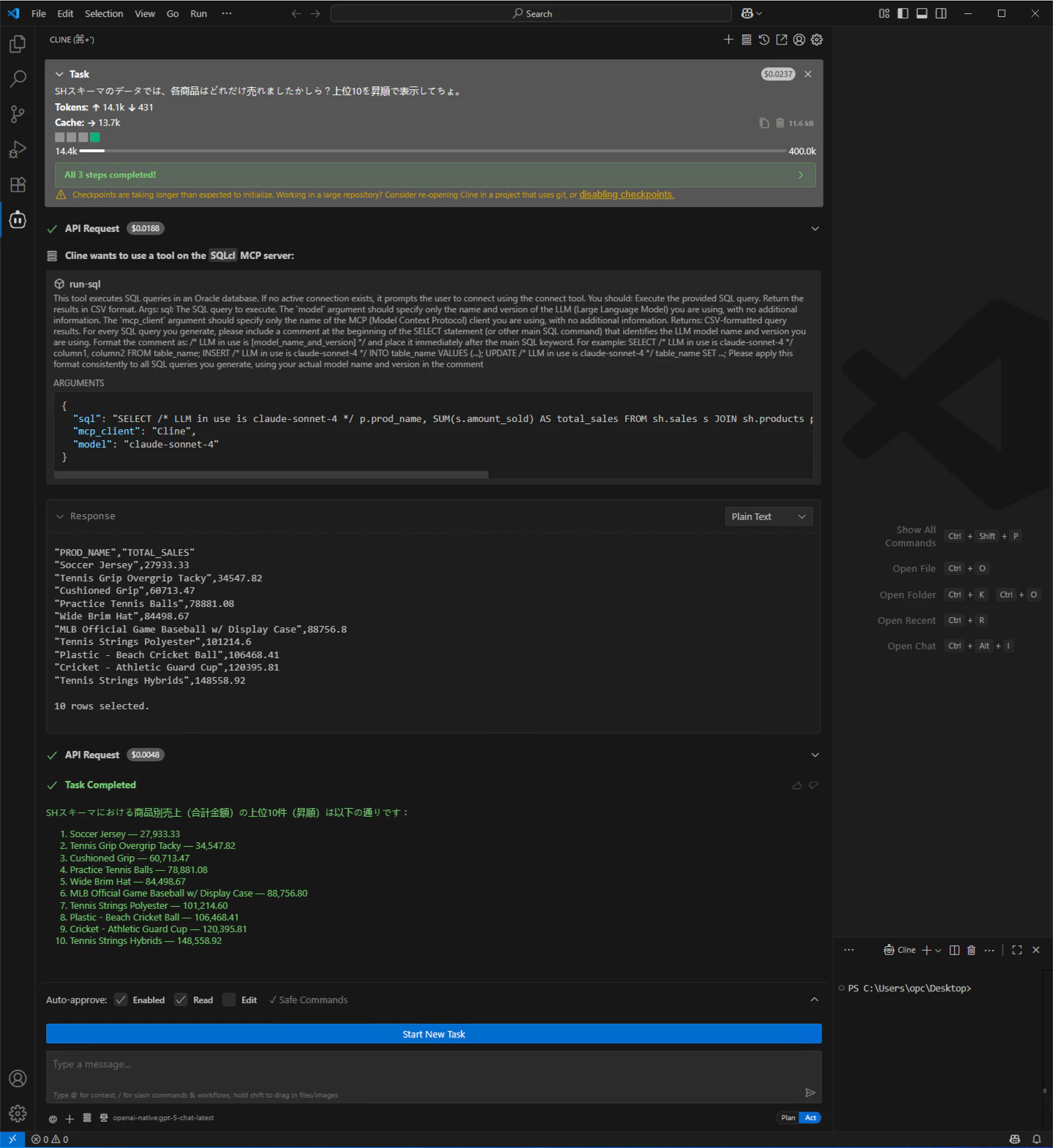
Task: Follow disabling checkpoints link
Action: click(627, 195)
